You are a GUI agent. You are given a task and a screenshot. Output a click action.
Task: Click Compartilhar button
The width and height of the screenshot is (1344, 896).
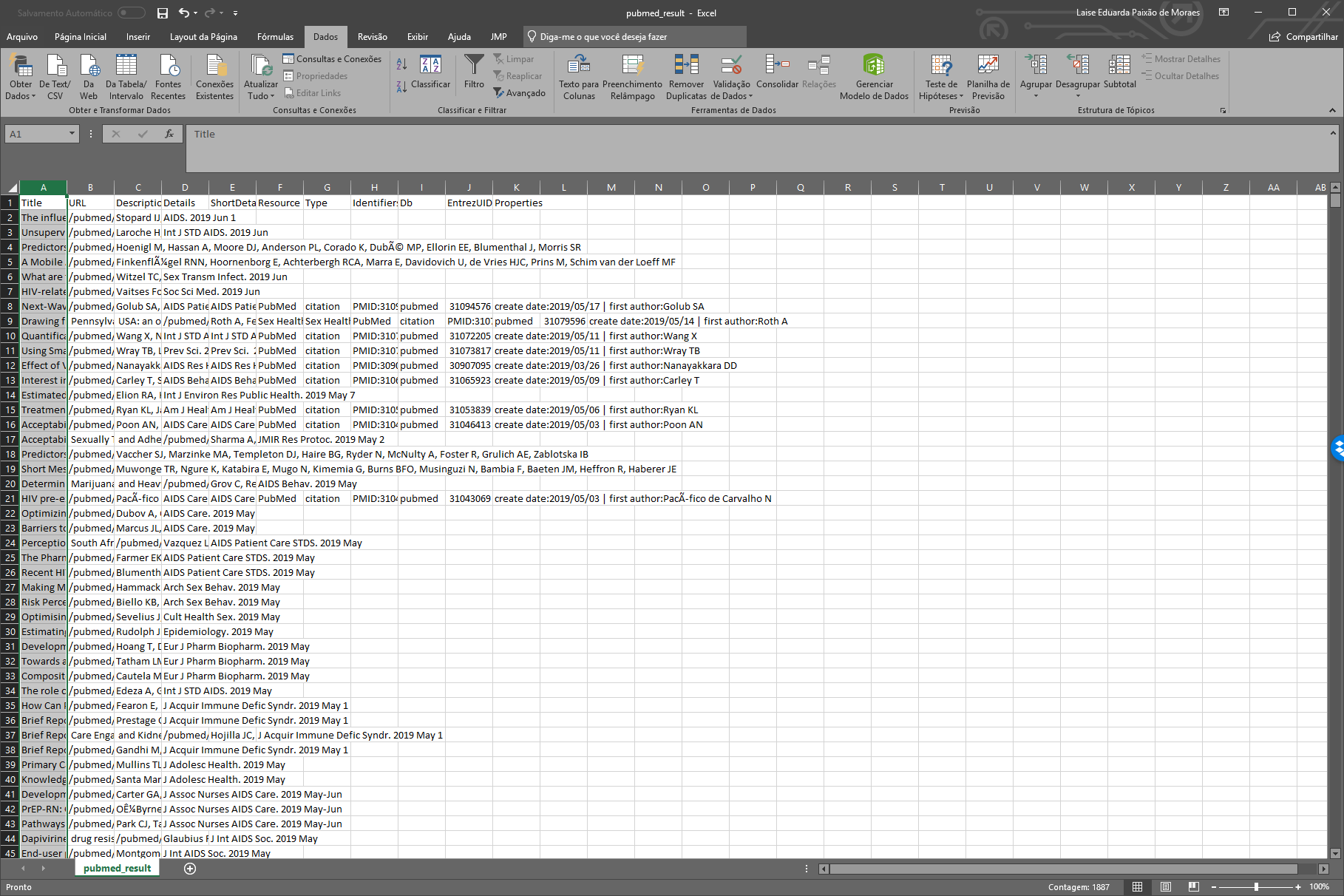tap(1303, 37)
